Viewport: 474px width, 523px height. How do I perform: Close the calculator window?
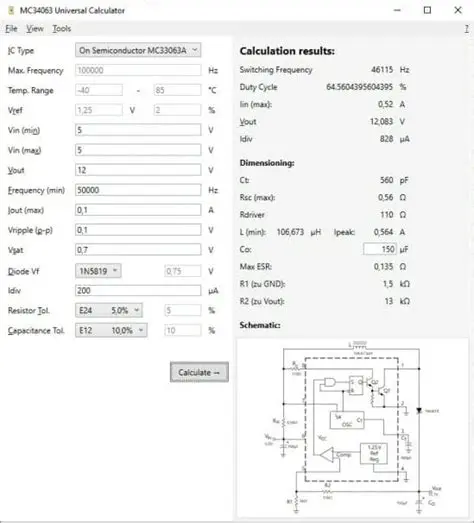click(458, 10)
